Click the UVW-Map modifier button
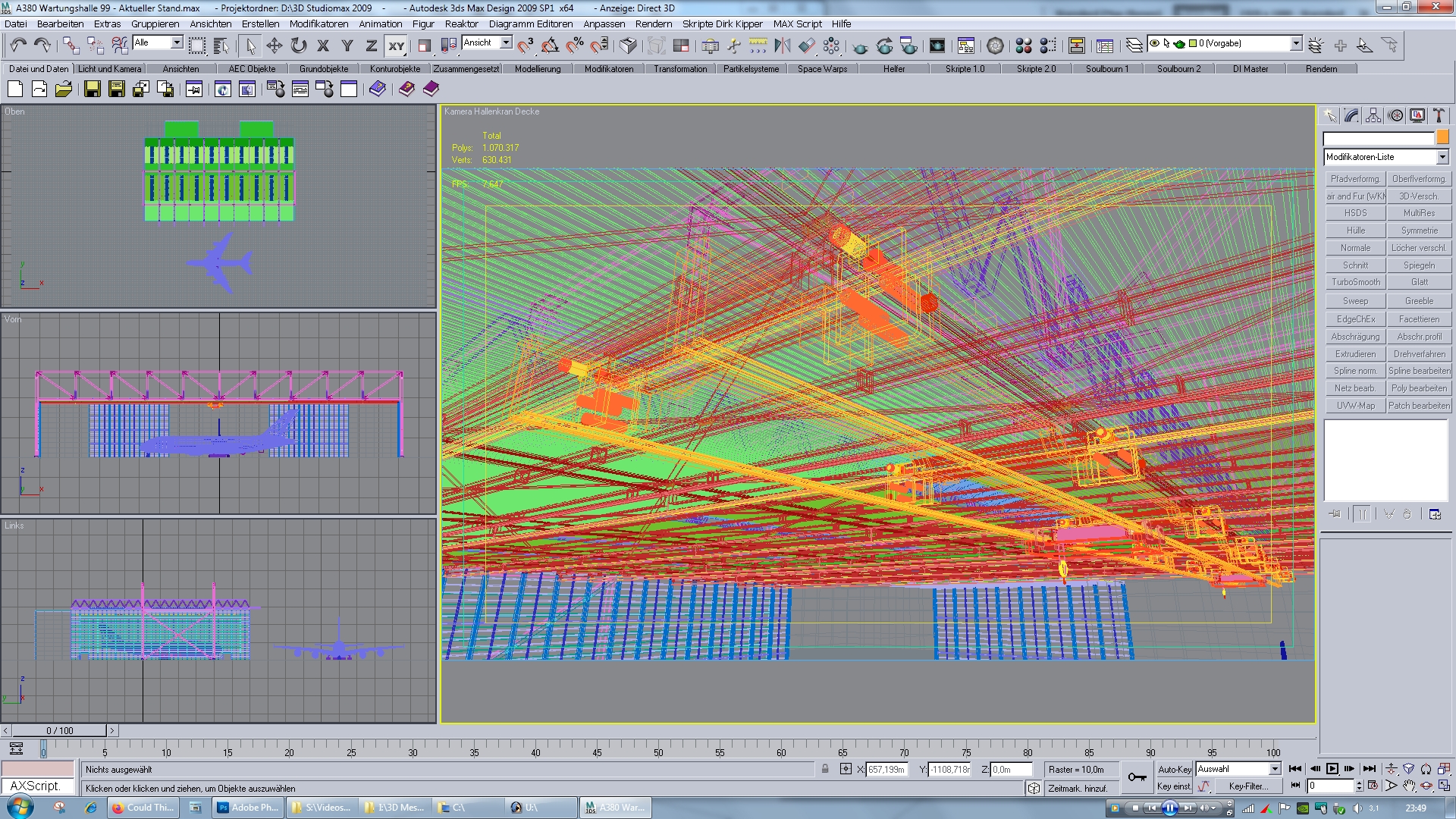This screenshot has height=819, width=1456. (x=1355, y=406)
